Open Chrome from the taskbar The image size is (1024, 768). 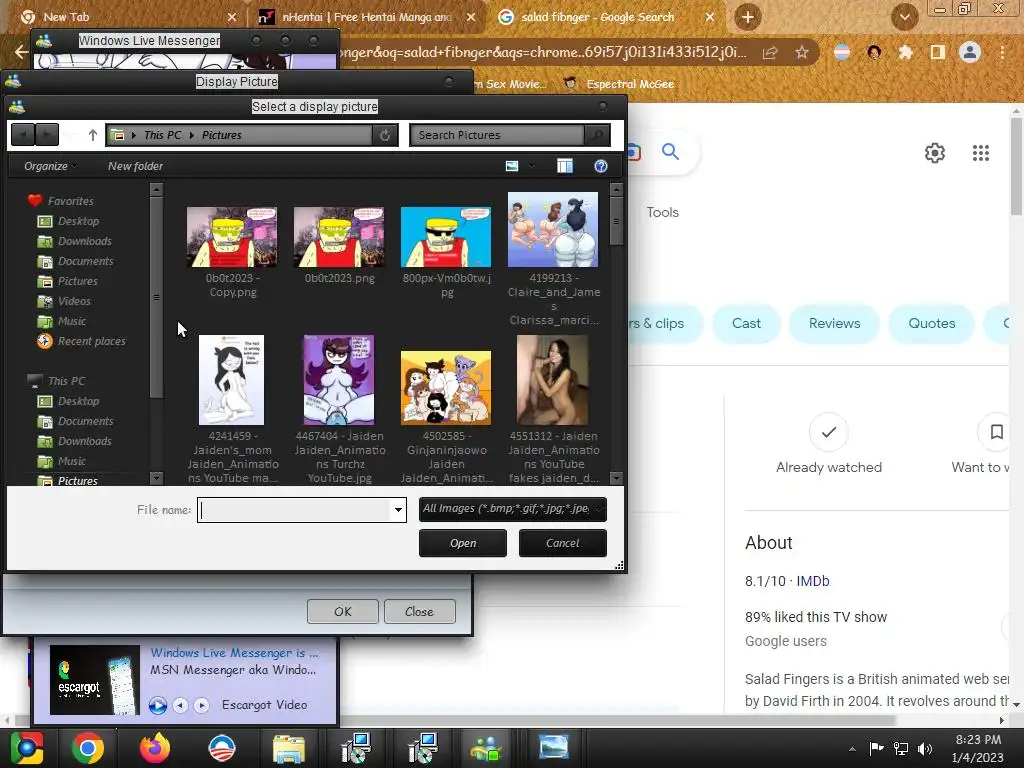click(x=88, y=748)
